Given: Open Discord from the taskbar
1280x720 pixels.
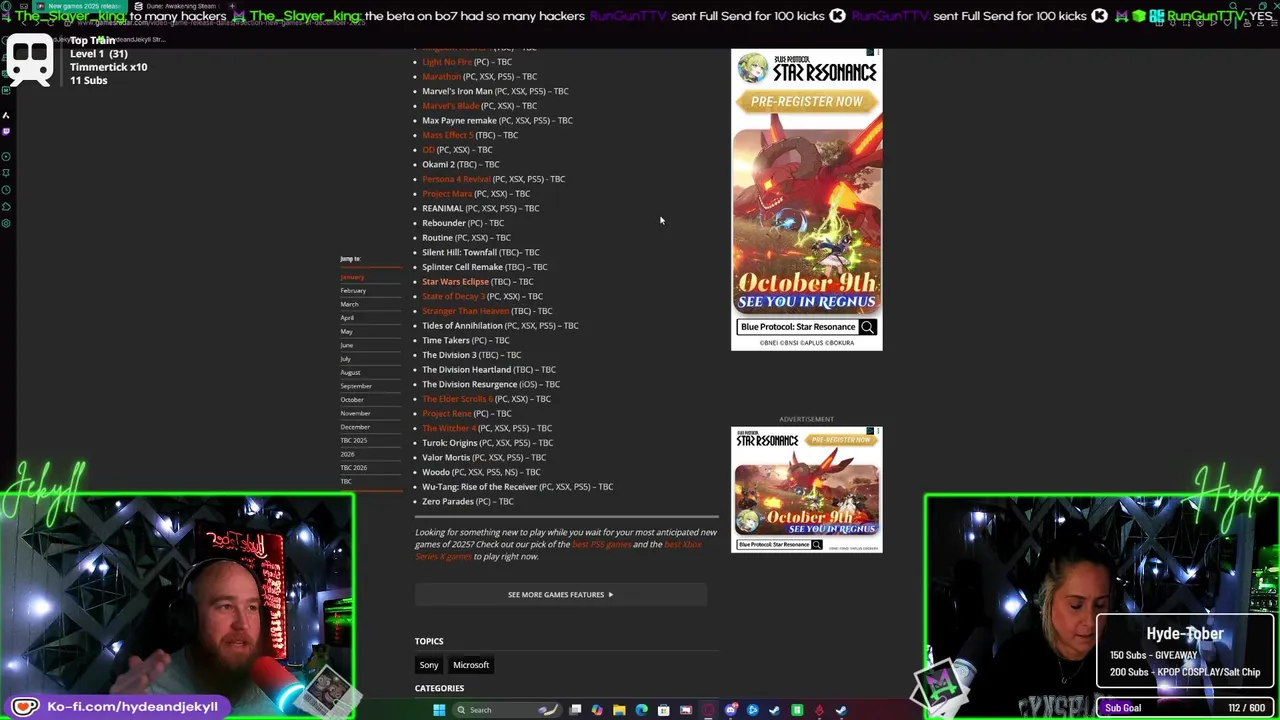Looking at the screenshot, I should click(x=731, y=710).
